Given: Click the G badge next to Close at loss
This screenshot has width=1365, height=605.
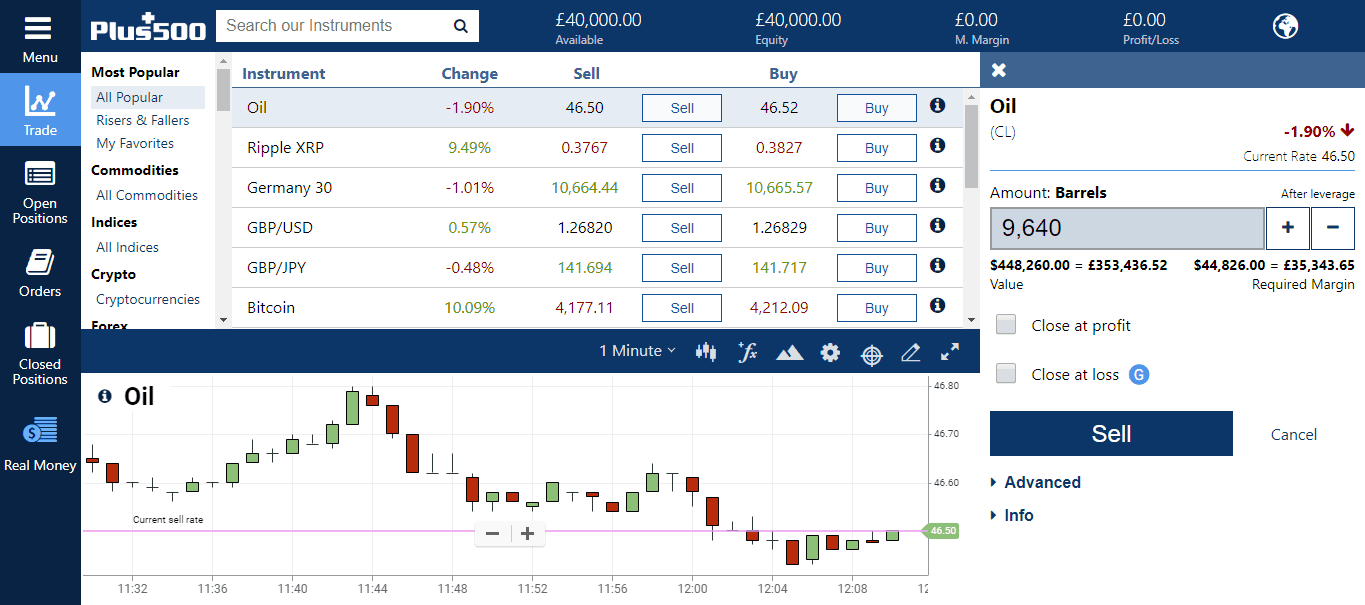Looking at the screenshot, I should point(1139,375).
